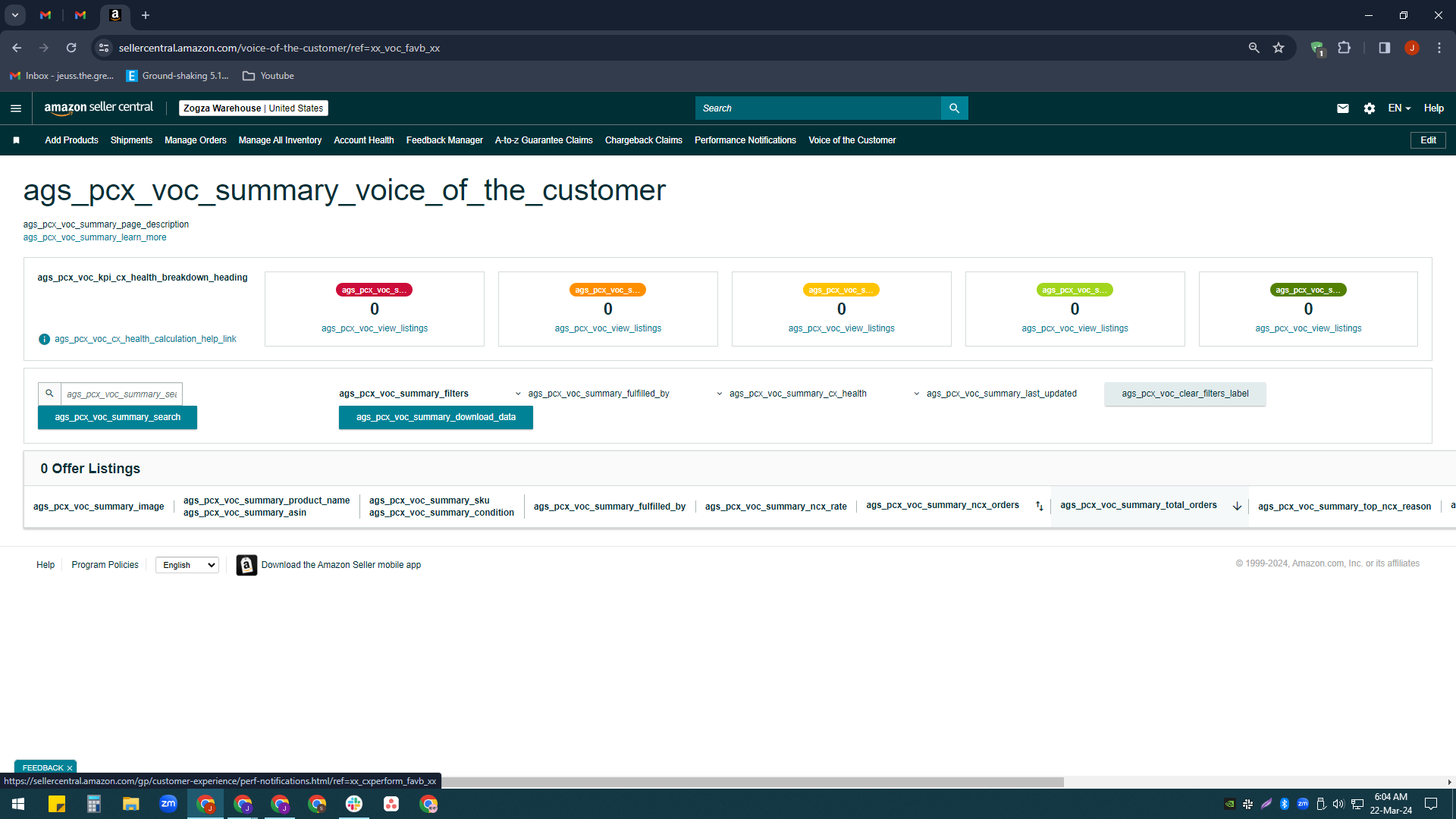Go to Add Products menu
Viewport: 1456px width, 819px height.
[71, 140]
